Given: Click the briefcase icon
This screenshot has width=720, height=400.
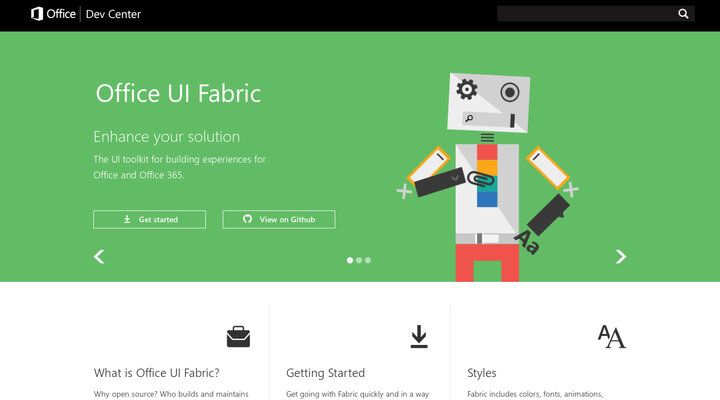Looking at the screenshot, I should 238,337.
